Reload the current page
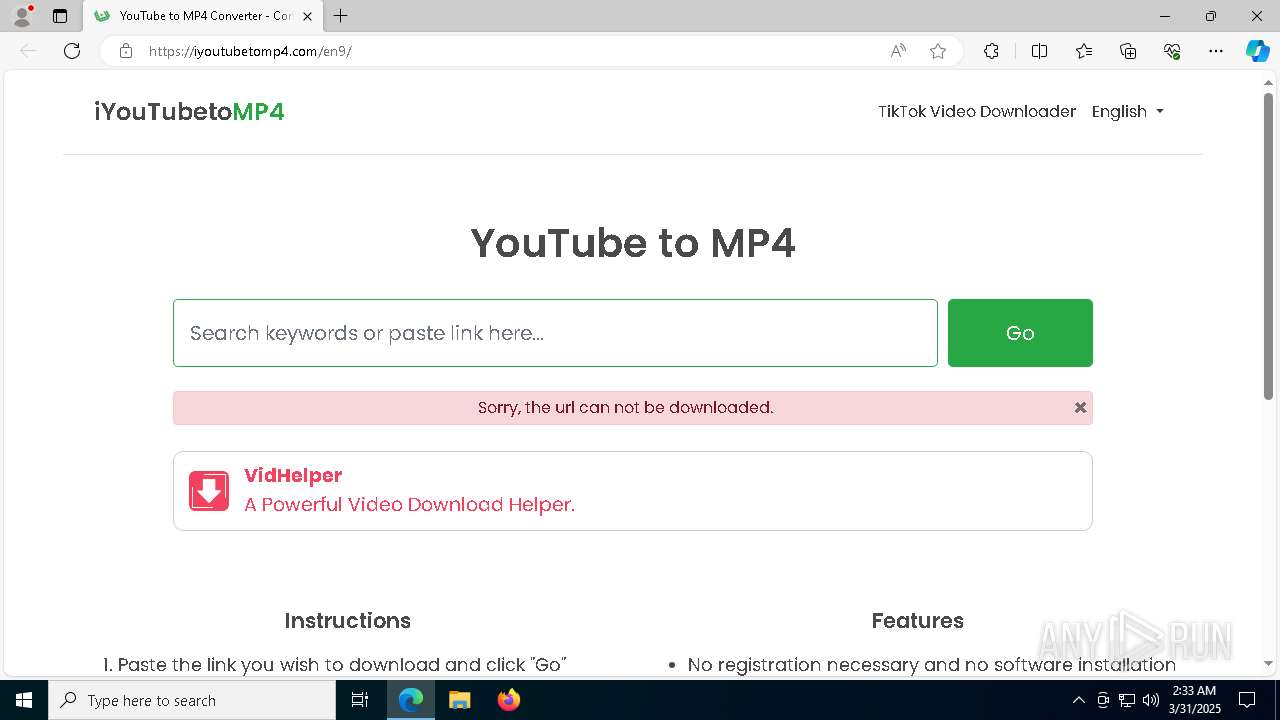The width and height of the screenshot is (1280, 720). [72, 51]
